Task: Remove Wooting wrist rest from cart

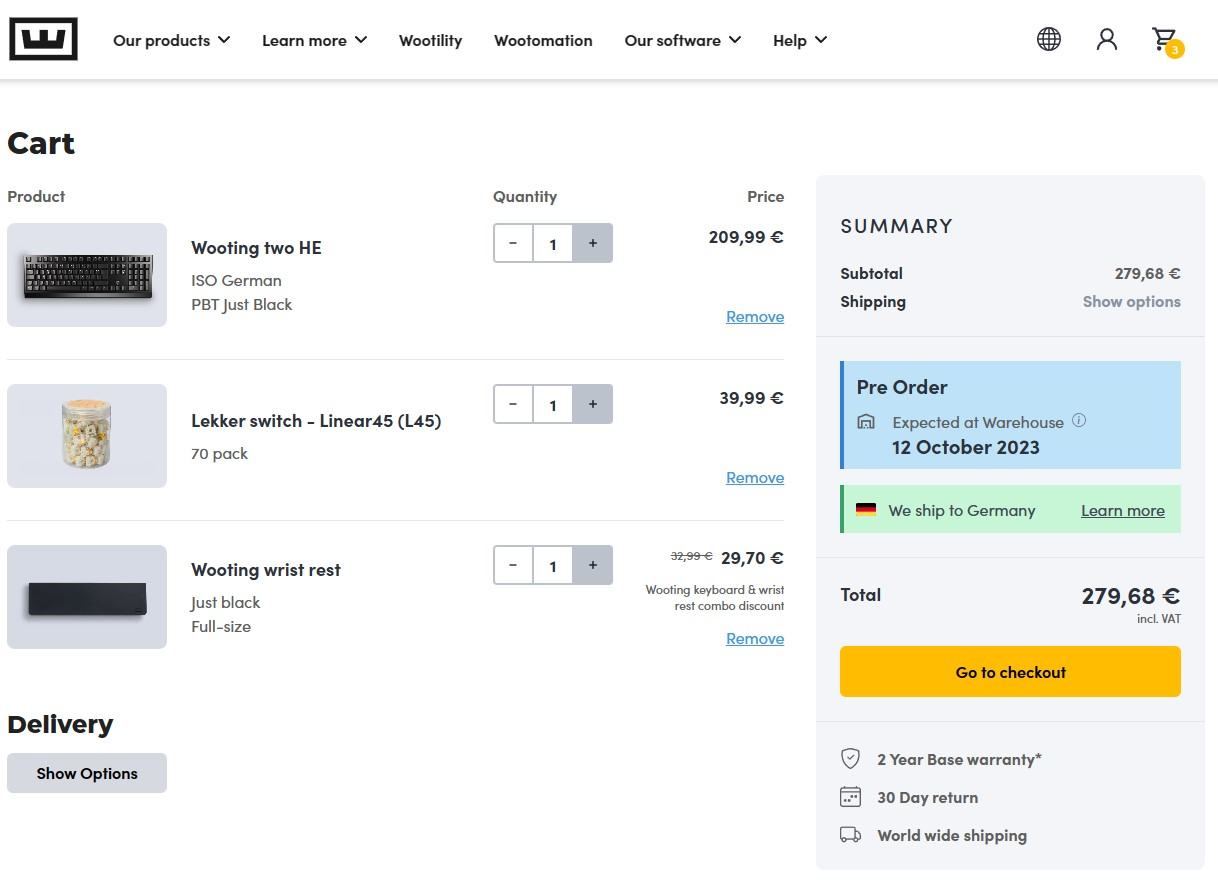Action: click(x=755, y=638)
